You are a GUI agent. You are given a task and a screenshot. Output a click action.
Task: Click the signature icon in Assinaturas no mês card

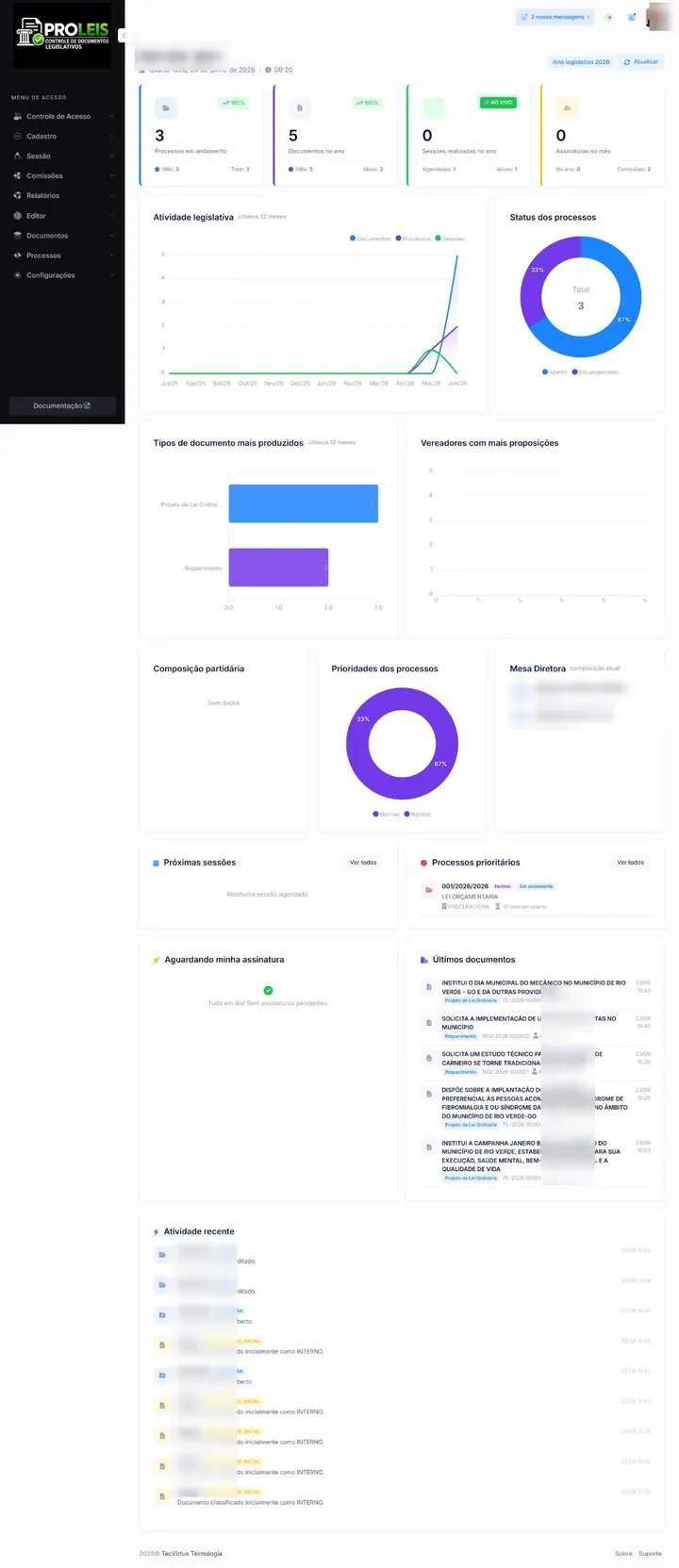(567, 108)
